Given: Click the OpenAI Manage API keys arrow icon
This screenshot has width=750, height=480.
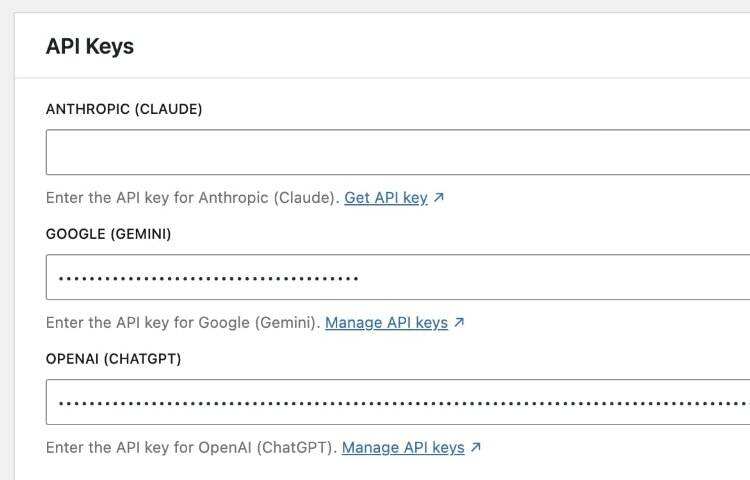Looking at the screenshot, I should point(476,448).
